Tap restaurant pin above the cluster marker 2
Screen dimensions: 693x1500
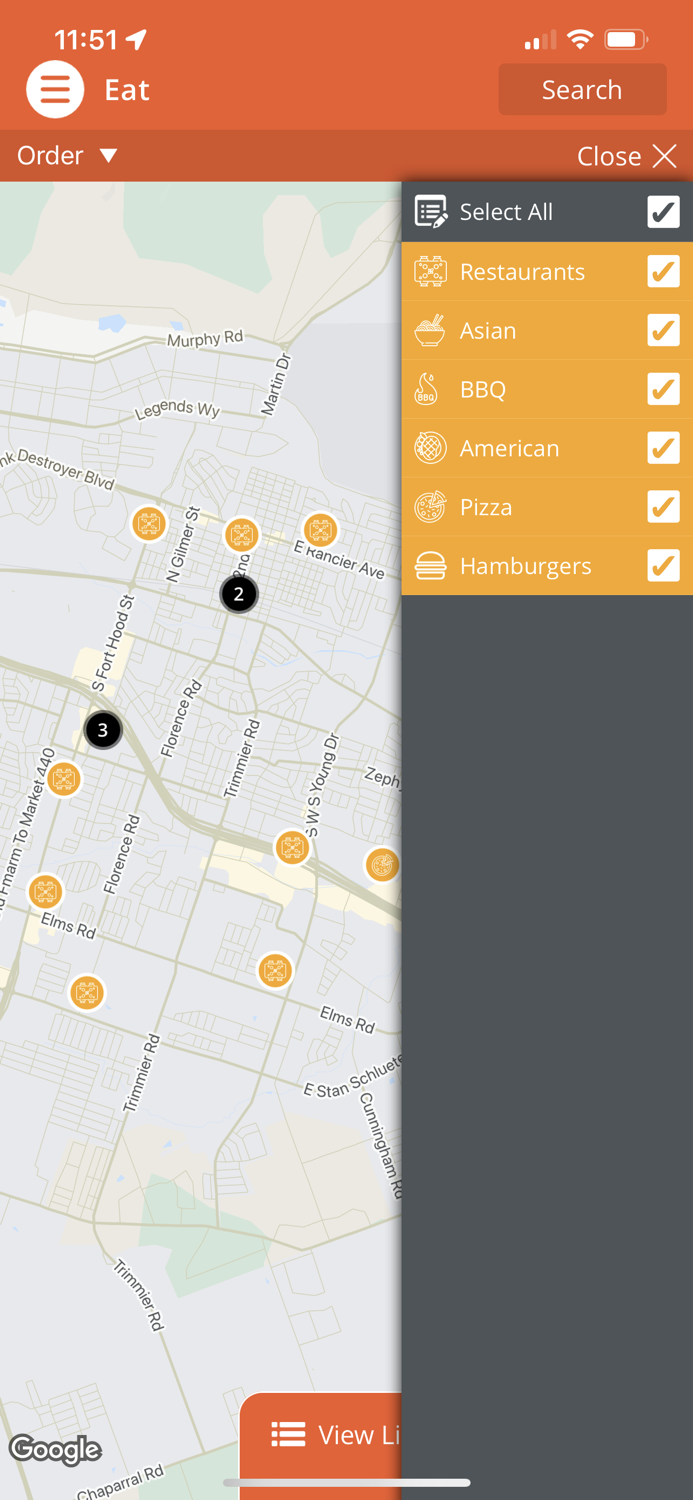point(241,535)
